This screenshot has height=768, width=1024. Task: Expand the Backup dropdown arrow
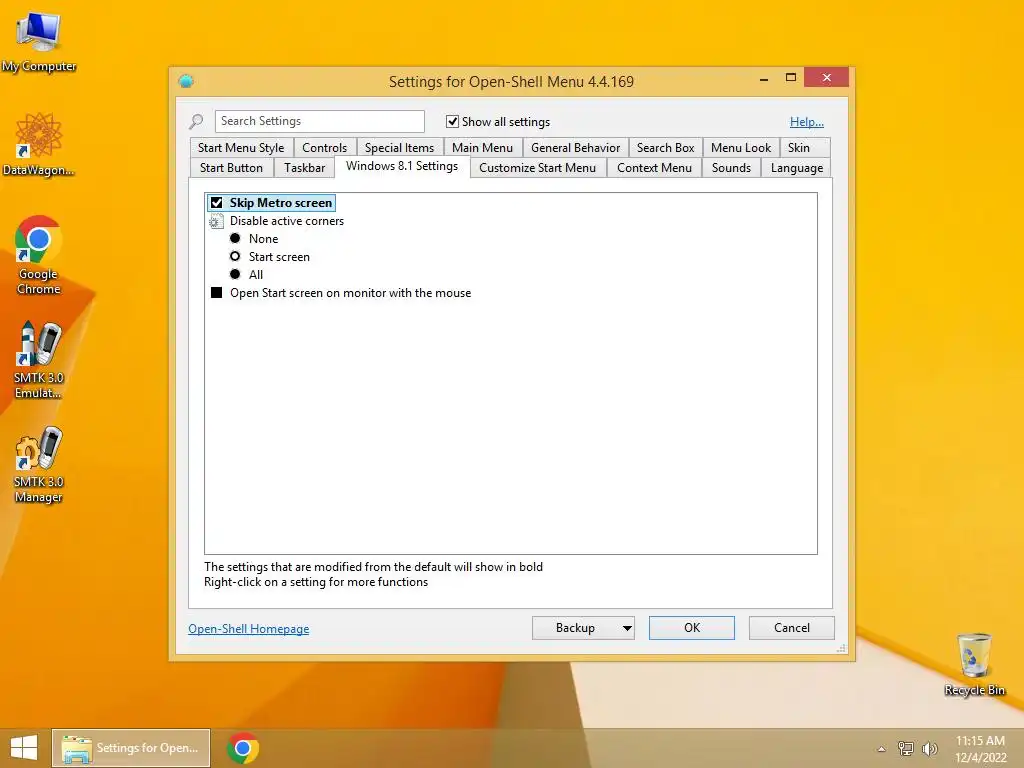pyautogui.click(x=627, y=628)
